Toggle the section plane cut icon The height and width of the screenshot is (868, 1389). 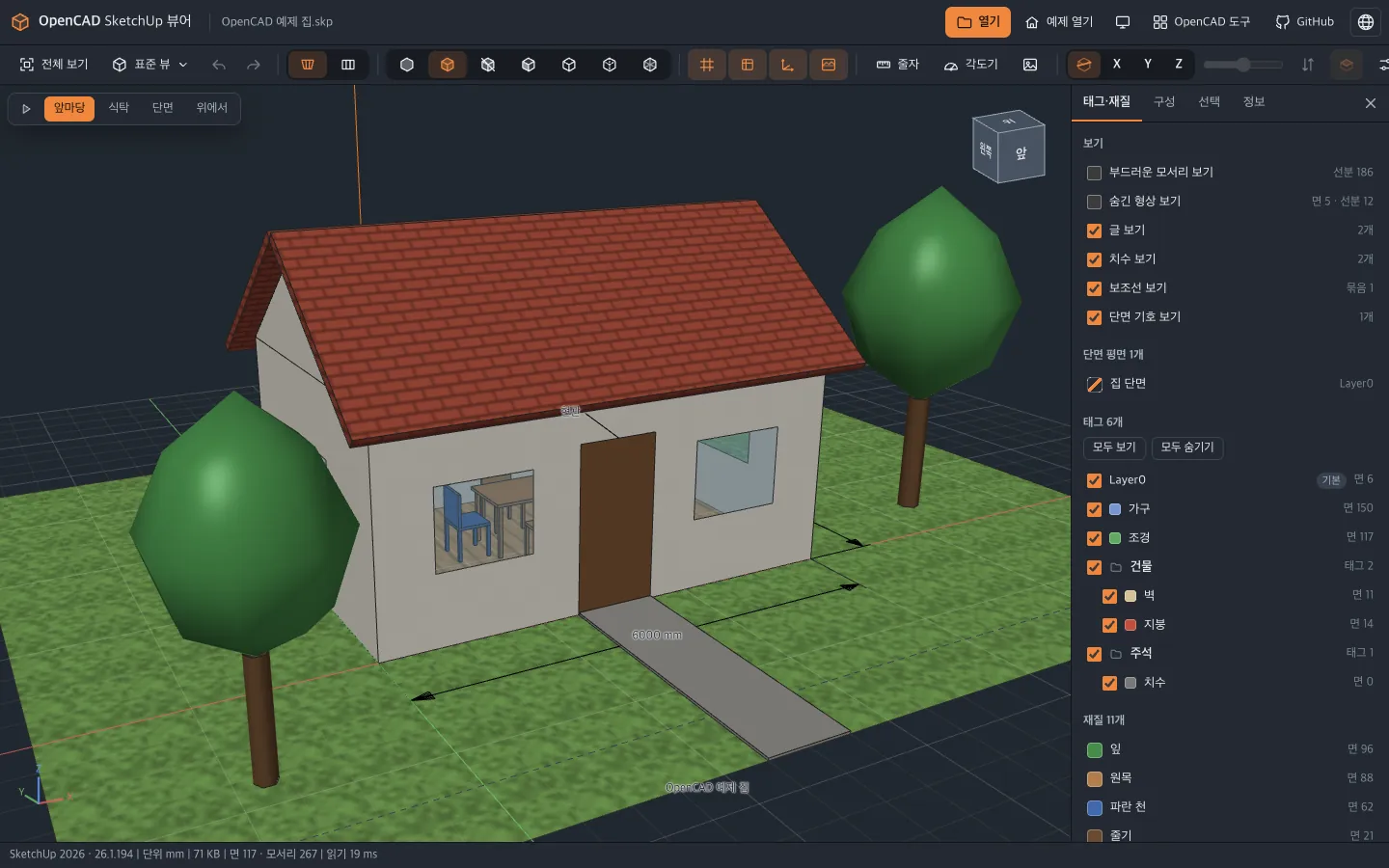[x=1084, y=65]
